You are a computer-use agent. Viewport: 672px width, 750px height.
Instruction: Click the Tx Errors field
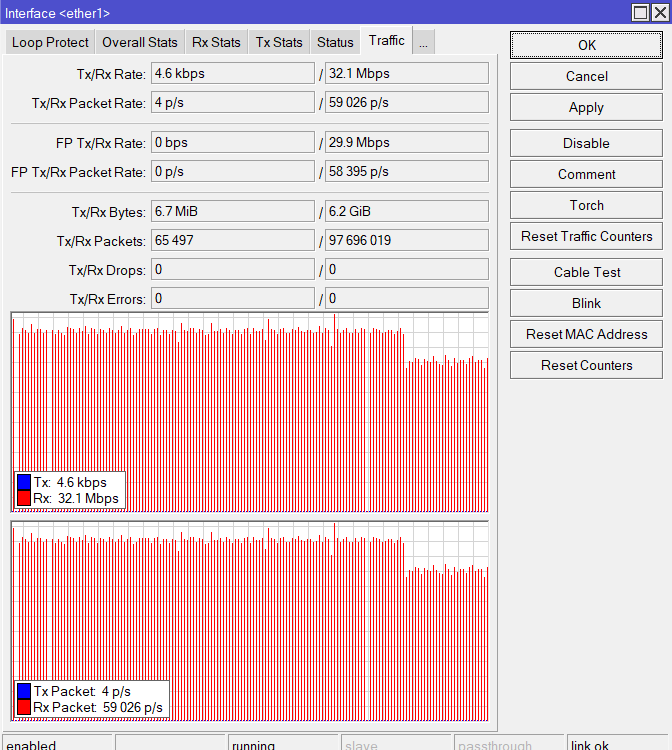coord(233,298)
